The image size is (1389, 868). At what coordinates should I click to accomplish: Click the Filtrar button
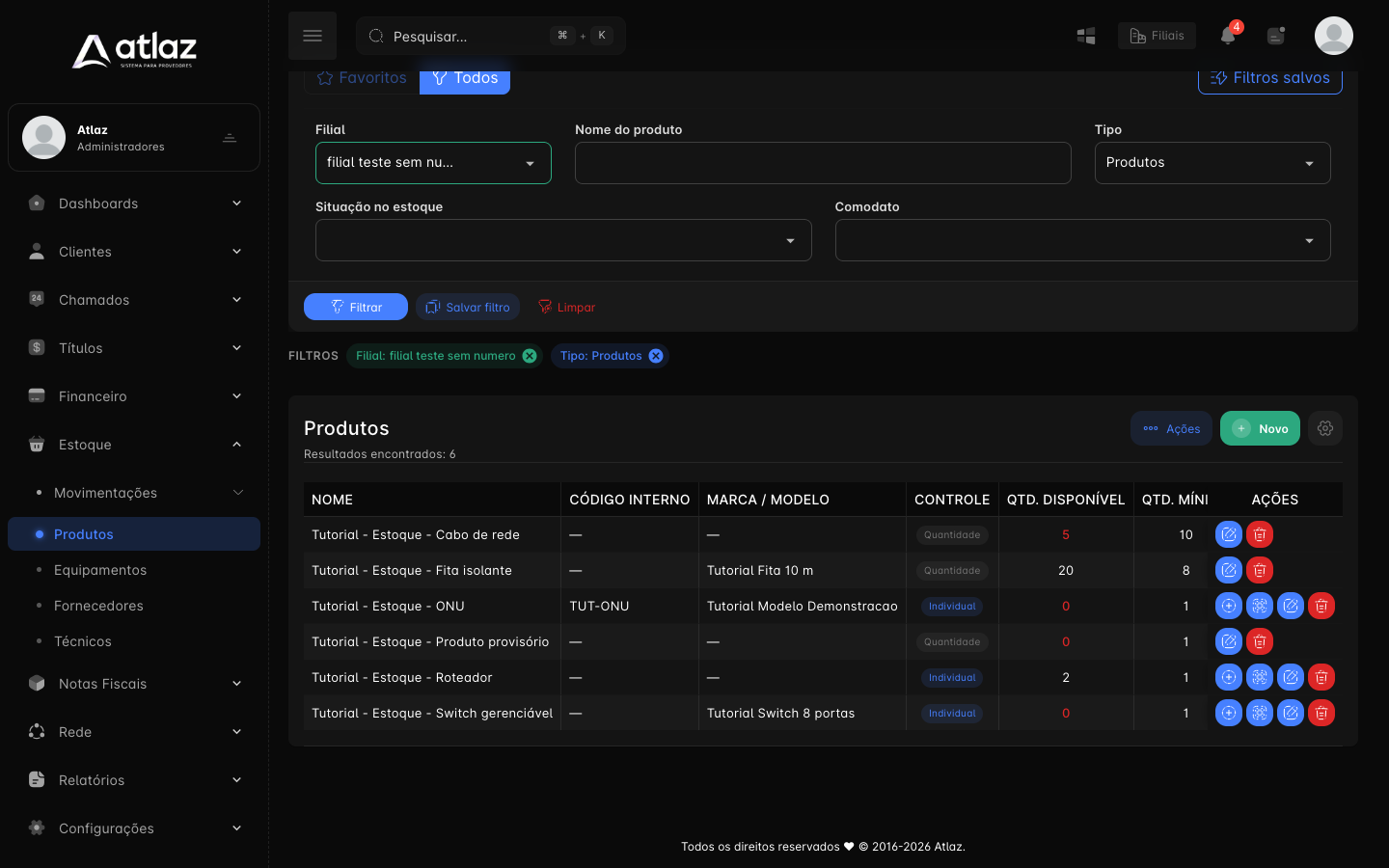(x=356, y=307)
